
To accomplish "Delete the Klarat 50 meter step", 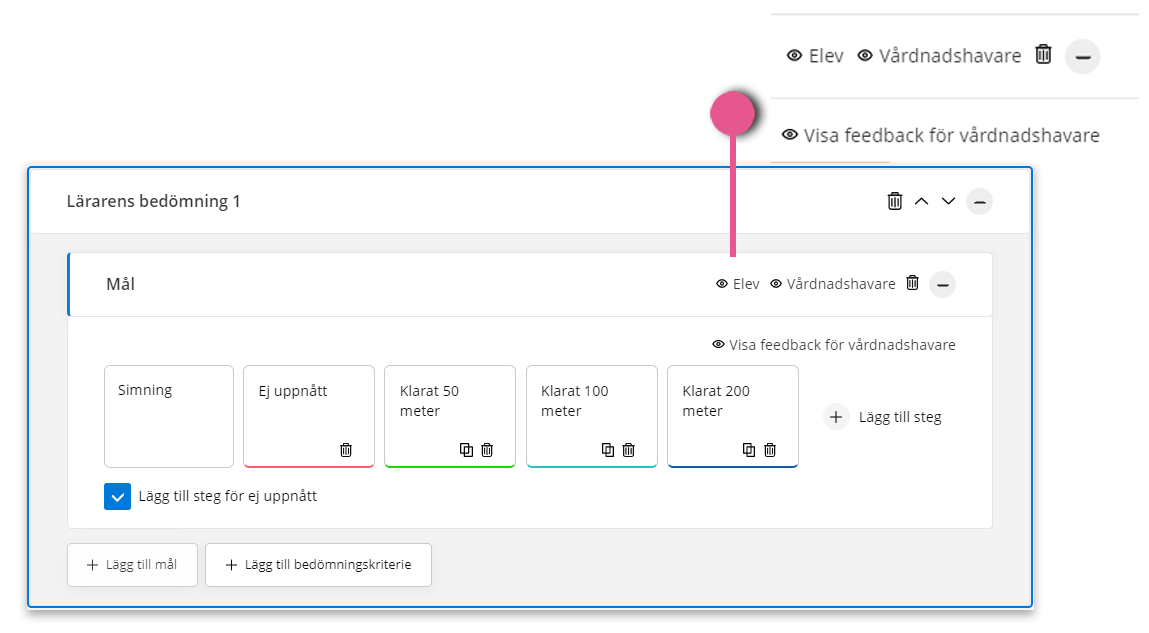I will (487, 450).
